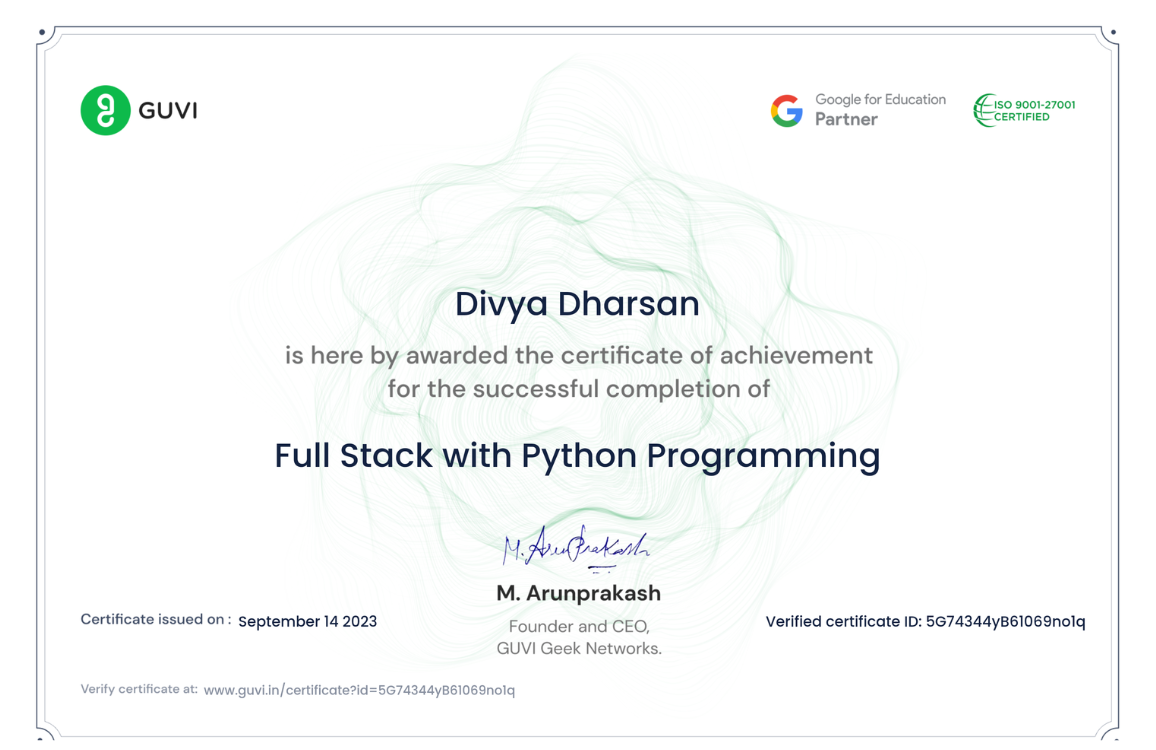Click the successful completion of line
The width and height of the screenshot is (1156, 750).
[x=578, y=389]
